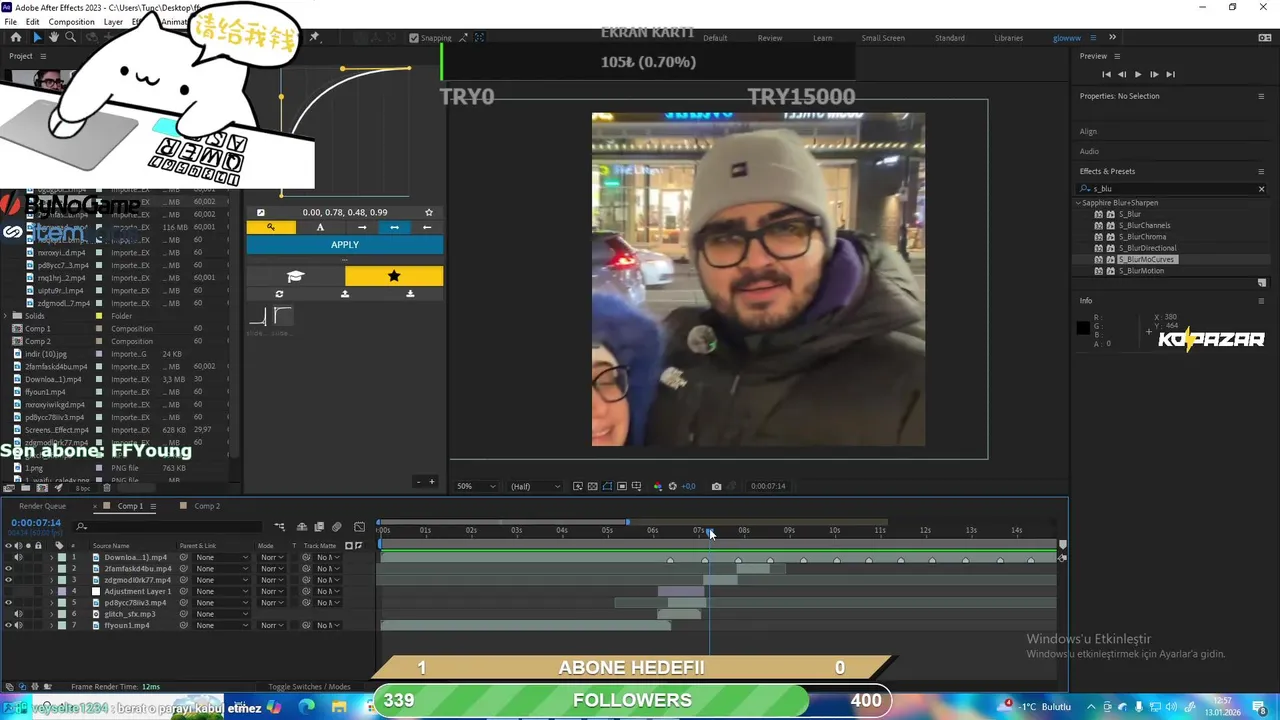The height and width of the screenshot is (720, 1280).
Task: Hide video of the pd8ycc78iiv3.mp4 layer
Action: 9,603
